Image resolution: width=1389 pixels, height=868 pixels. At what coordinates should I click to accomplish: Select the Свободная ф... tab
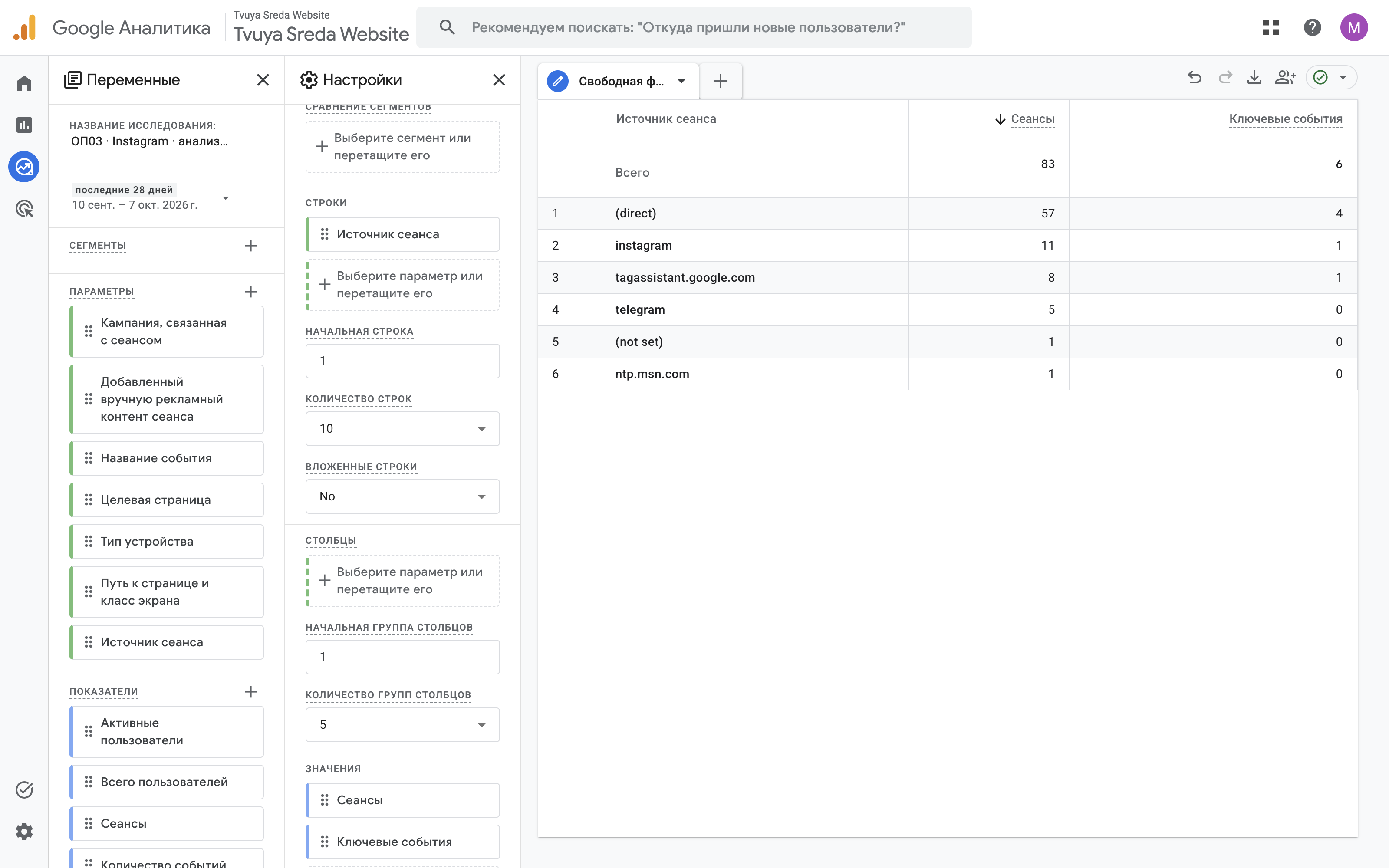point(619,81)
